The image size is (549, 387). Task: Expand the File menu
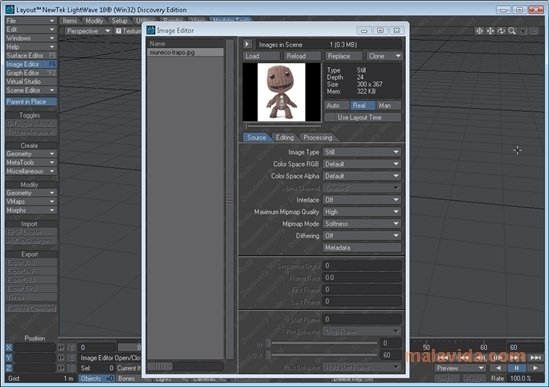pyautogui.click(x=31, y=21)
